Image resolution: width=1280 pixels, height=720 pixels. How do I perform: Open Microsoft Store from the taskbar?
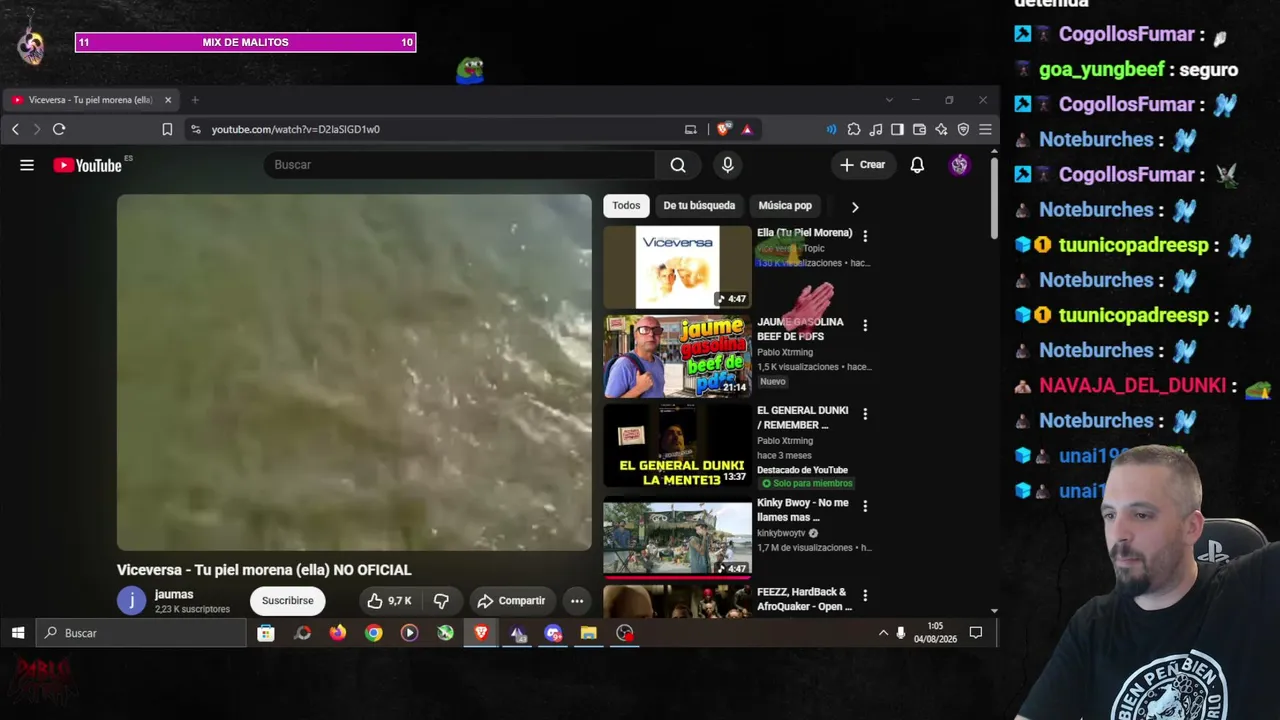266,633
